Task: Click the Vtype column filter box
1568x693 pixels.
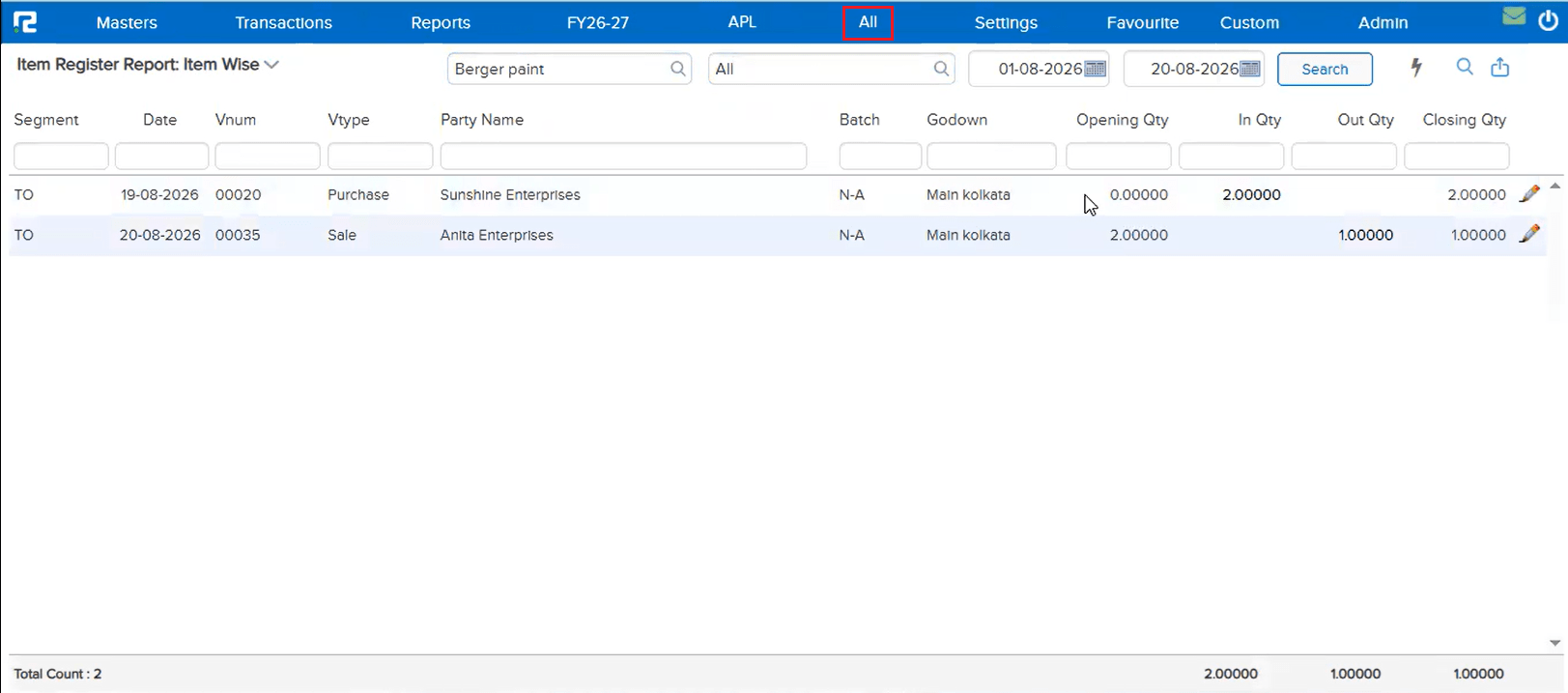Action: click(x=380, y=156)
